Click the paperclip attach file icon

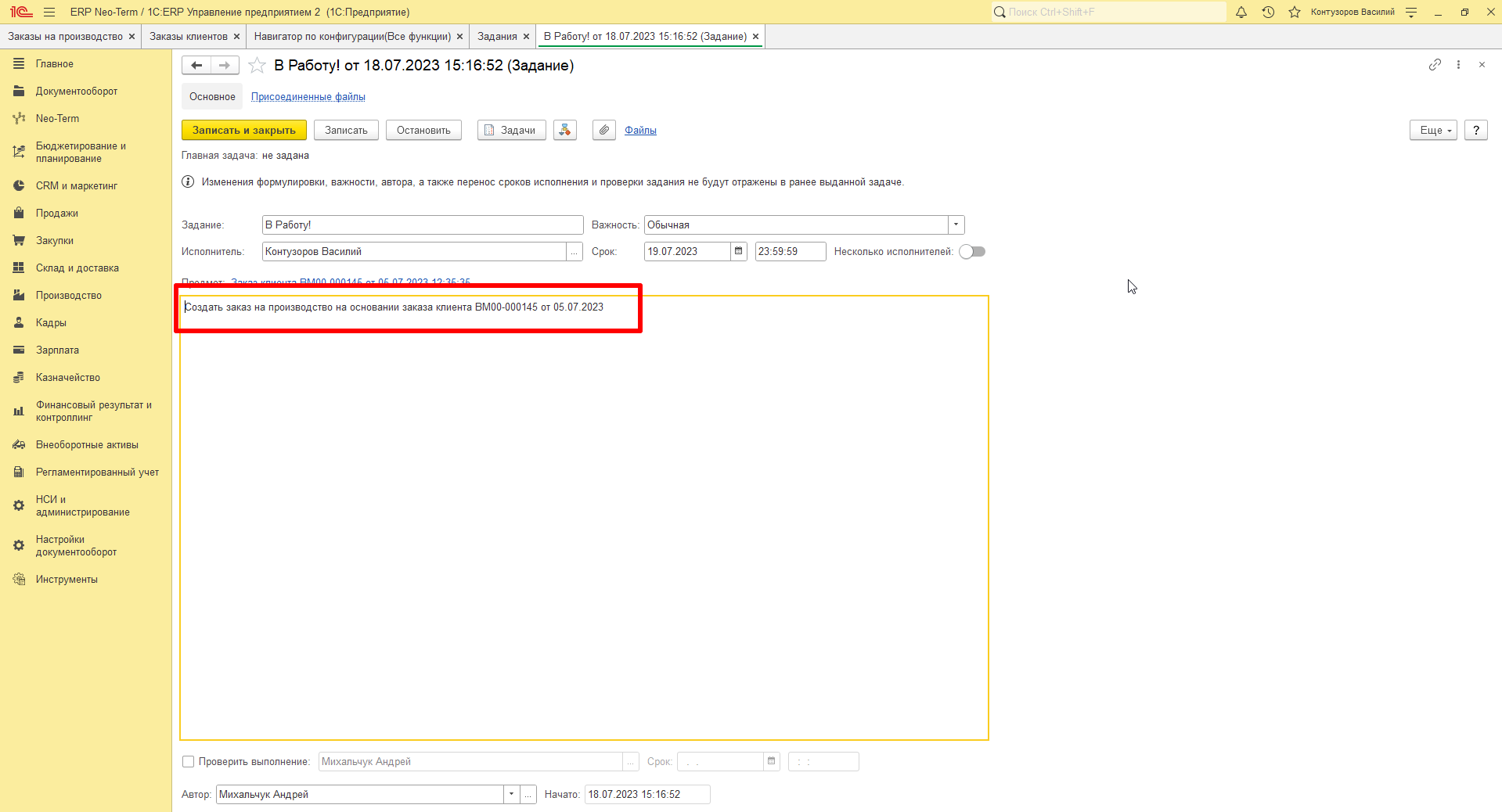pos(603,130)
